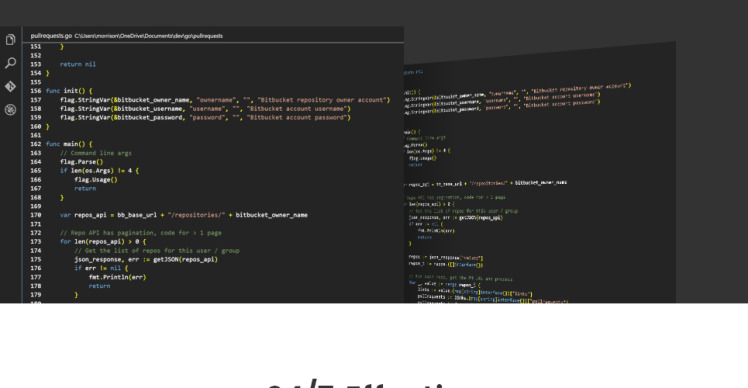This screenshot has height=388, width=748.
Task: Click the fmt.Println(err) statement
Action: 117,277
